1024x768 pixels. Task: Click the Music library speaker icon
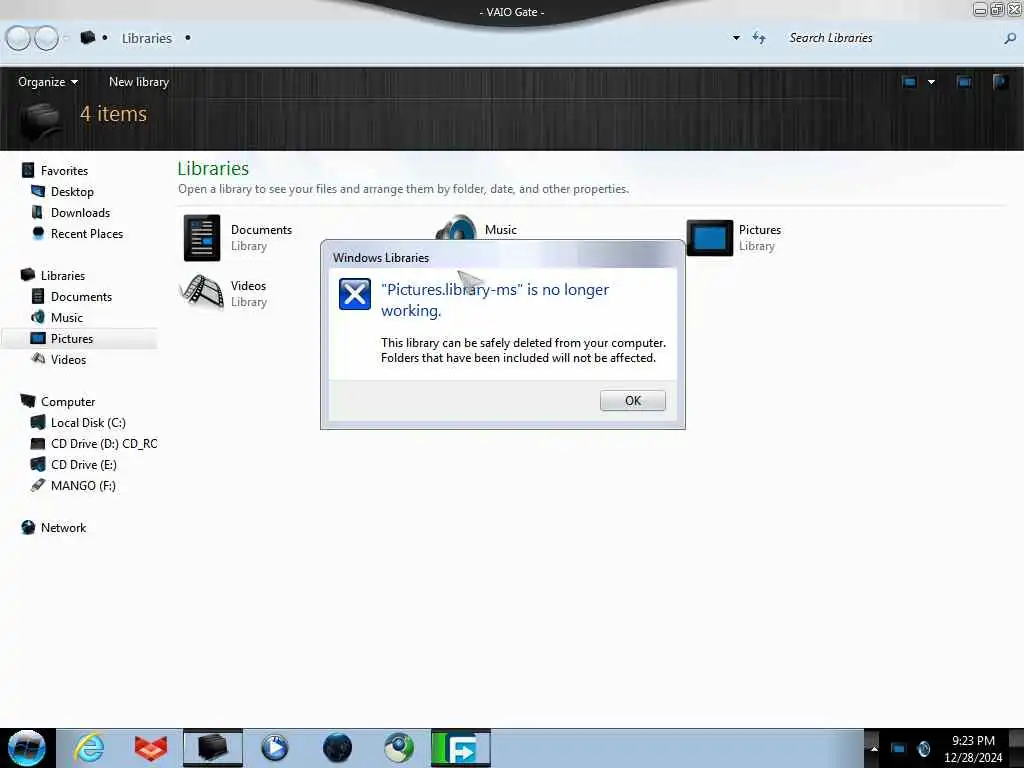click(456, 229)
